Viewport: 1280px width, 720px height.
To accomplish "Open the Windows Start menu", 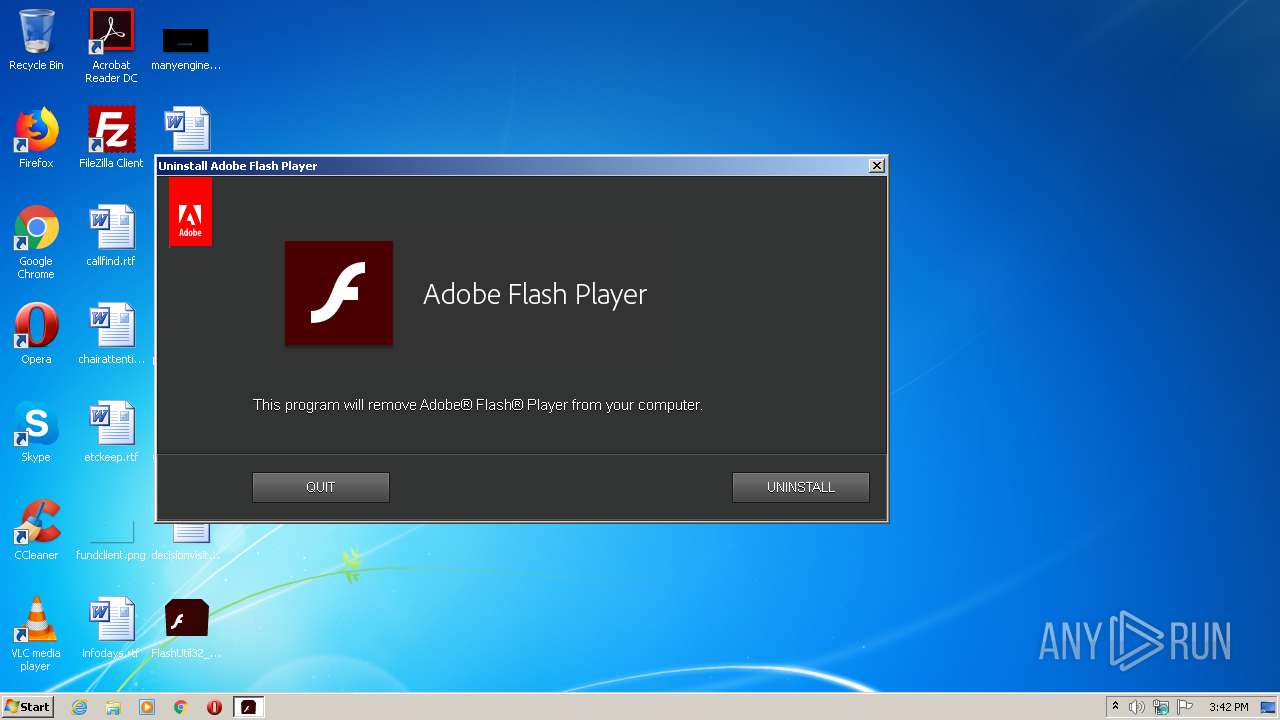I will coord(28,707).
